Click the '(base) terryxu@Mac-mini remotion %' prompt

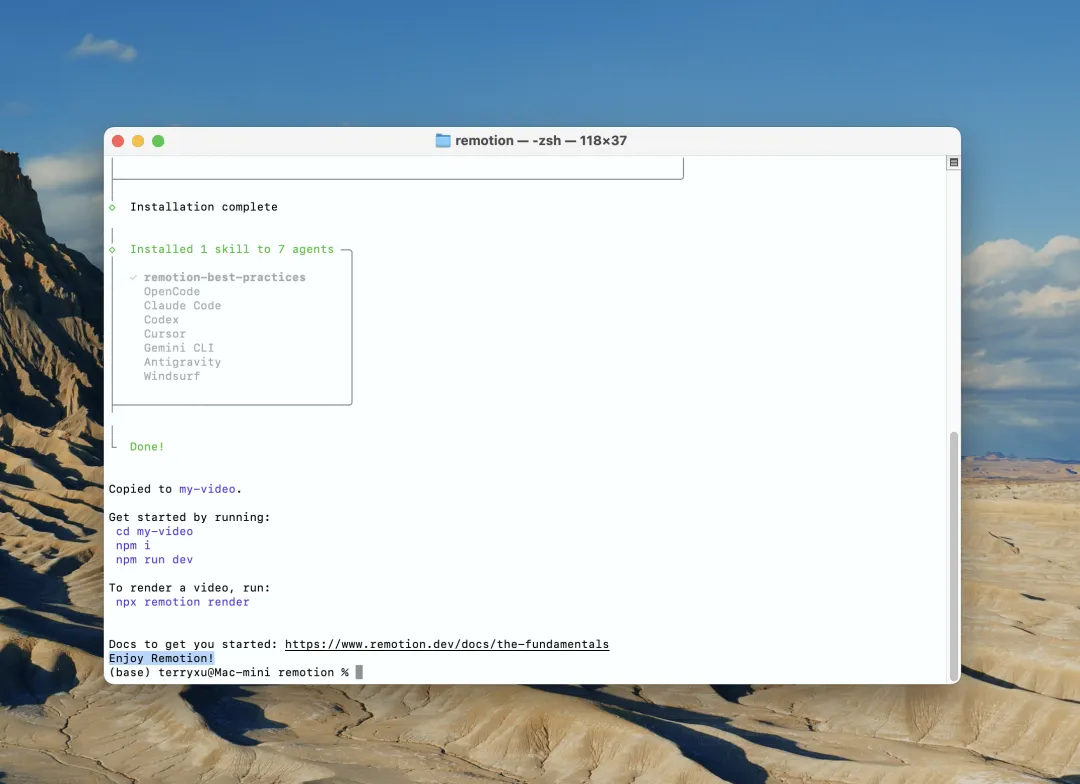tap(229, 672)
